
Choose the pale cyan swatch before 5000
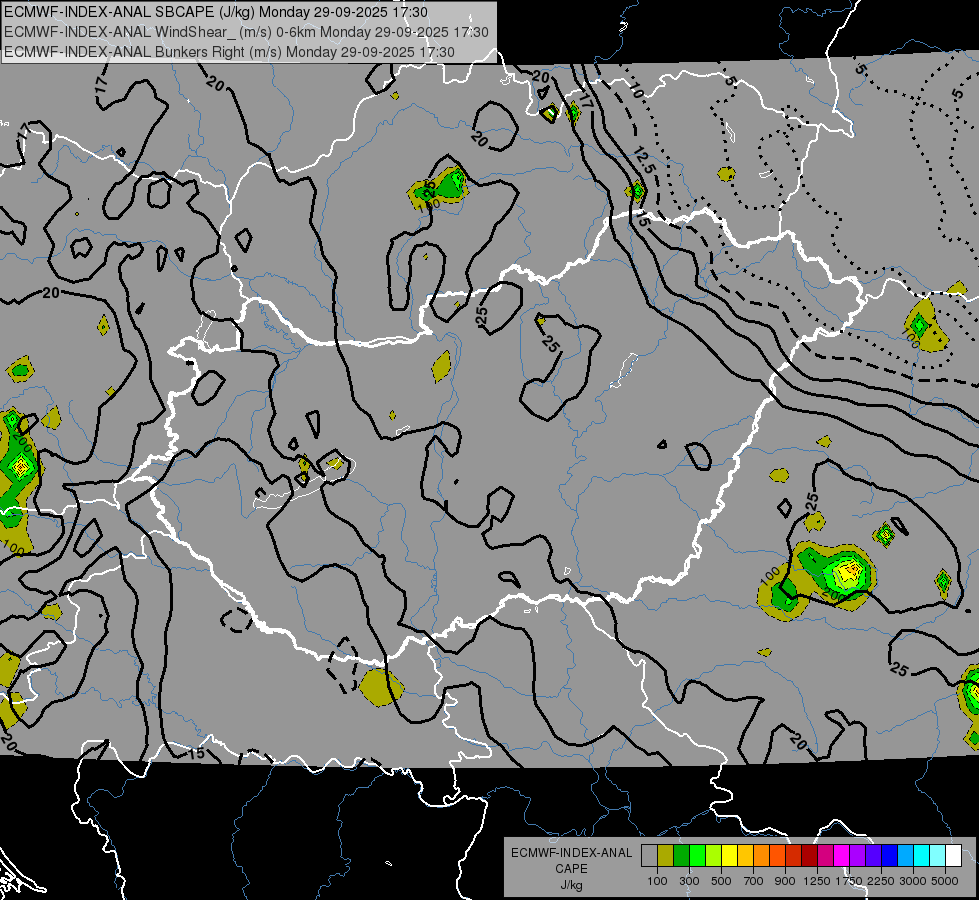coord(938,856)
